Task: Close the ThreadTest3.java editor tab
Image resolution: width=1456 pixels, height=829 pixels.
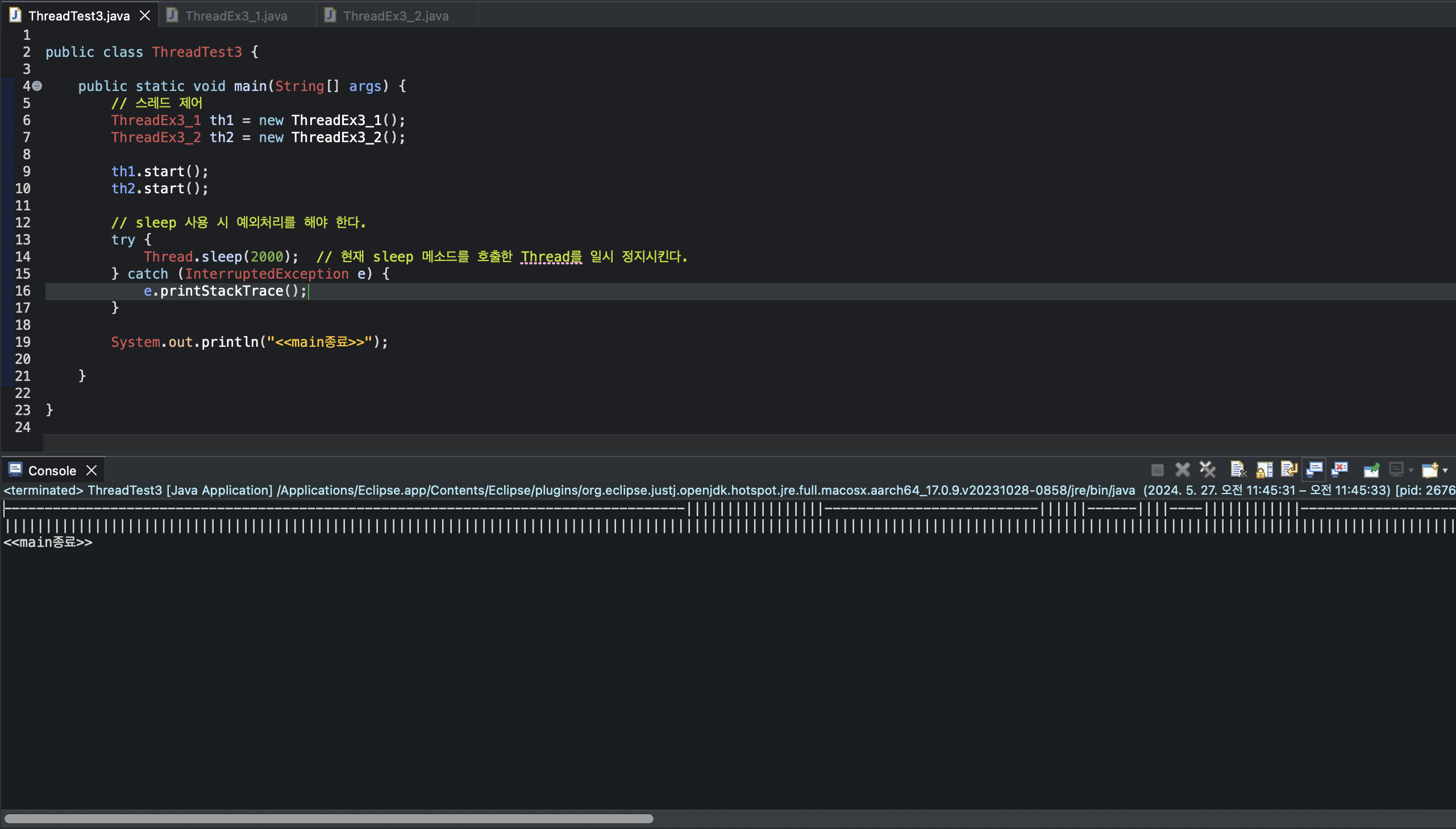Action: [x=145, y=15]
